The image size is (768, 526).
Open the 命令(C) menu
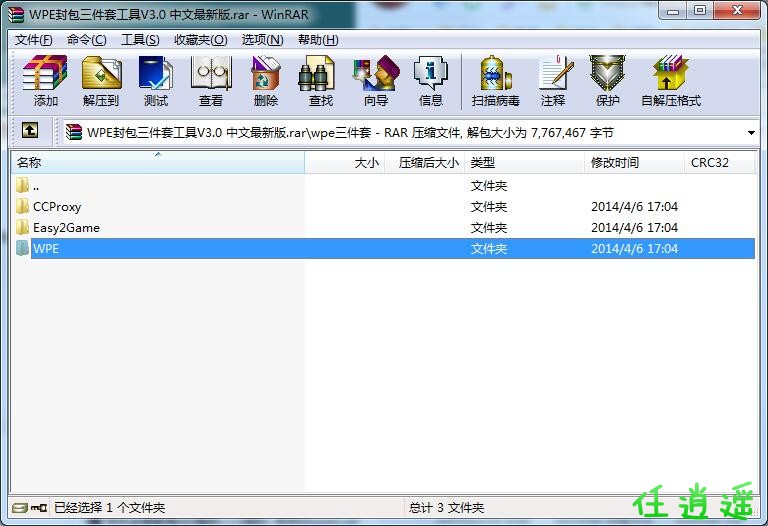(x=87, y=40)
